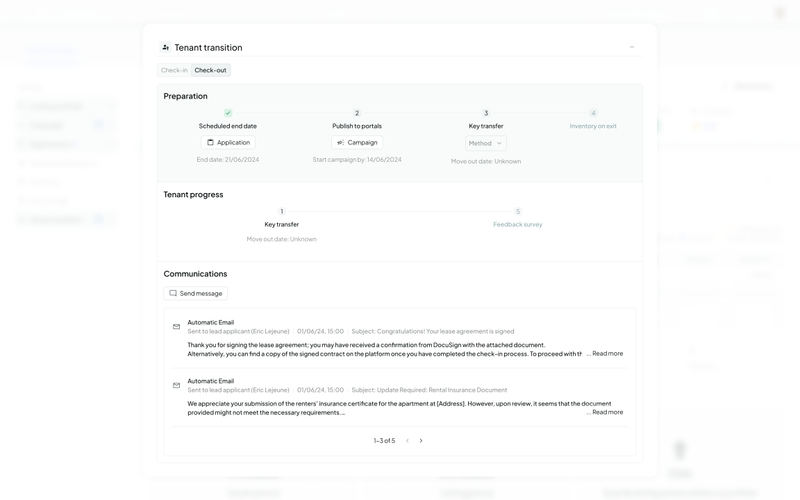Viewport: 800px width, 500px height.
Task: Go to the previous page of communications
Action: click(x=407, y=440)
